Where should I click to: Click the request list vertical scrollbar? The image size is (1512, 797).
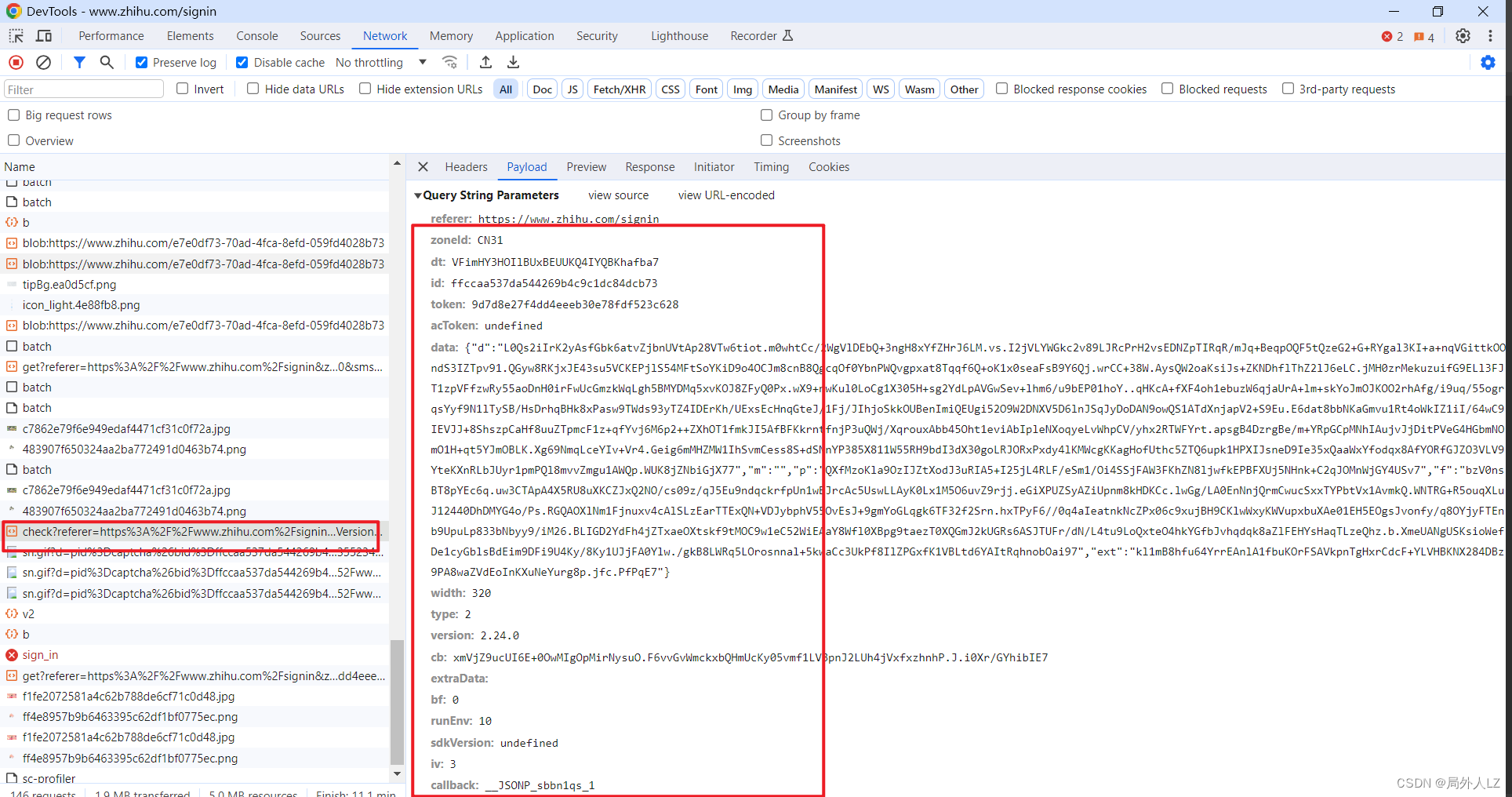397,702
